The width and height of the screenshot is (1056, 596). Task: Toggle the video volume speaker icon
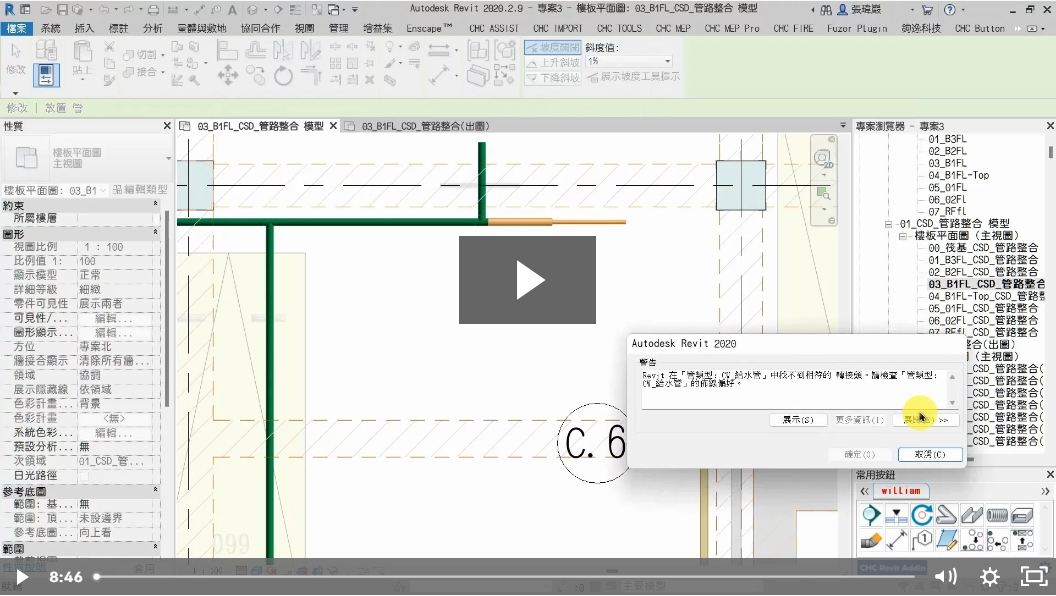pyautogui.click(x=946, y=576)
